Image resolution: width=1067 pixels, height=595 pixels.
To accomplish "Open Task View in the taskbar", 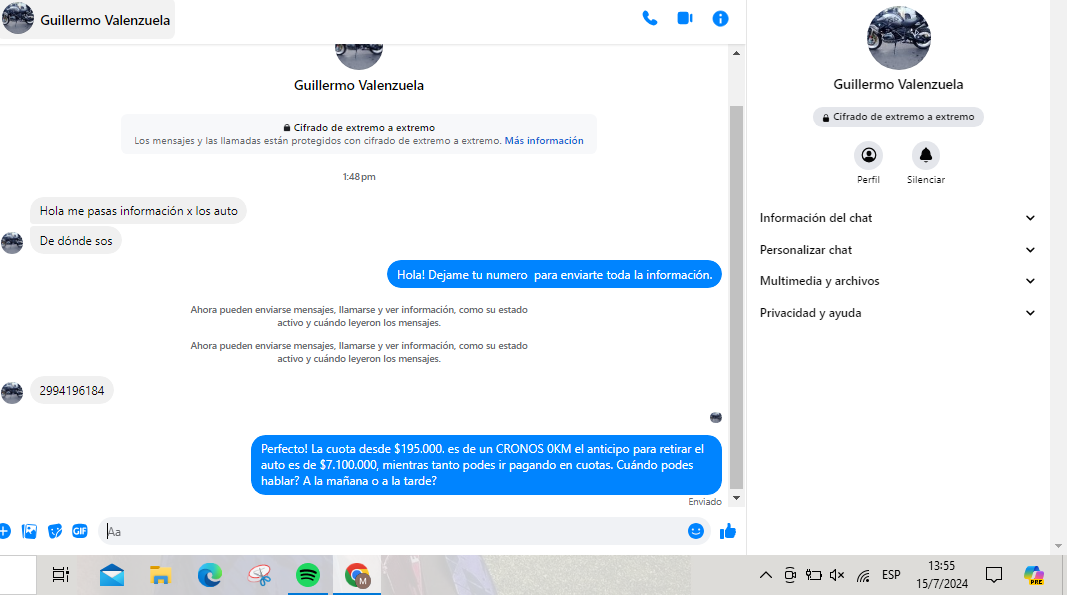I will pyautogui.click(x=61, y=575).
